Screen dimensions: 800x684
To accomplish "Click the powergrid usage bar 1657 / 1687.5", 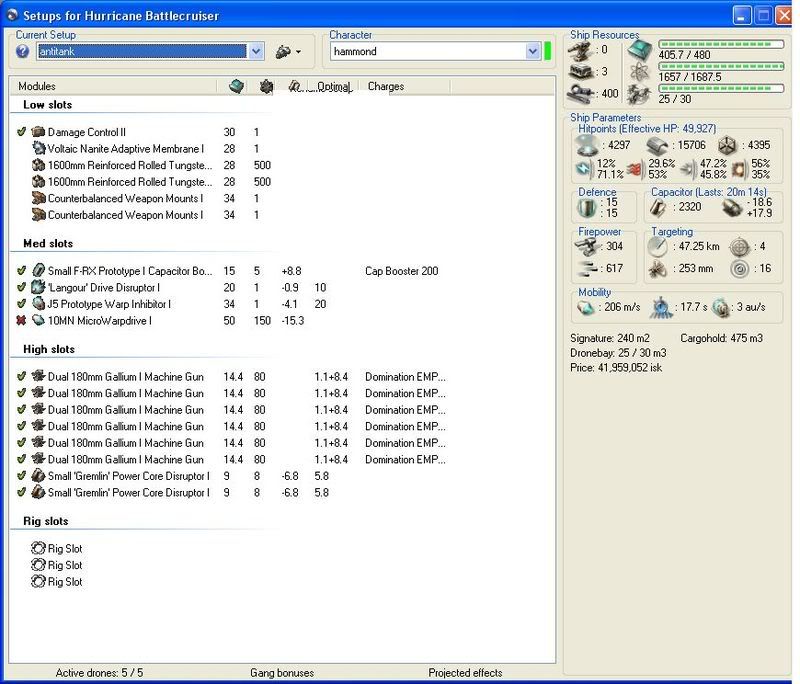I will (721, 66).
